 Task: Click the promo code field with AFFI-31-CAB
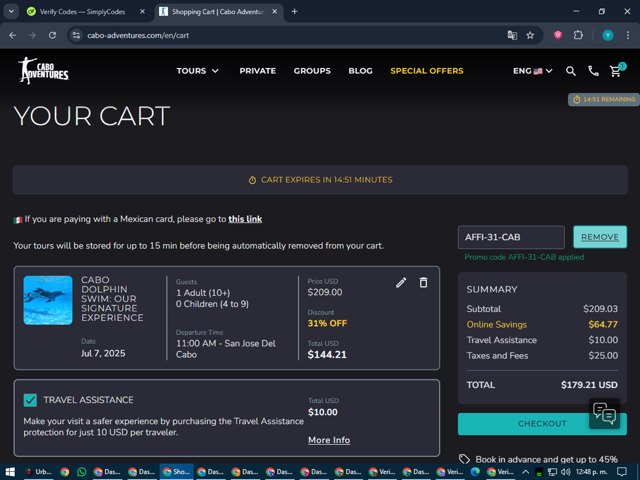click(511, 237)
